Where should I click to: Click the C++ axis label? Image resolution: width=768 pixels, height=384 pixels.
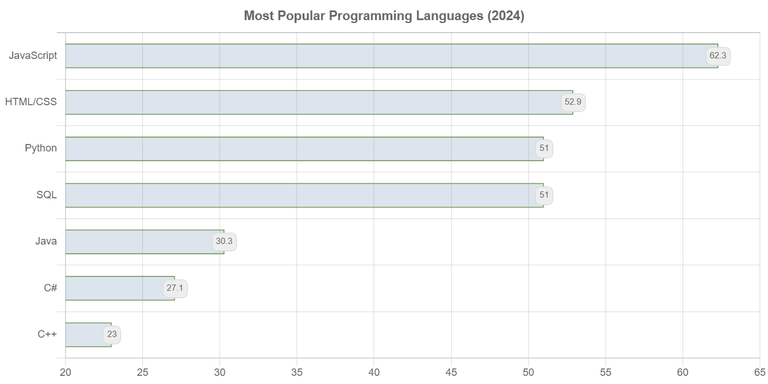coord(47,334)
